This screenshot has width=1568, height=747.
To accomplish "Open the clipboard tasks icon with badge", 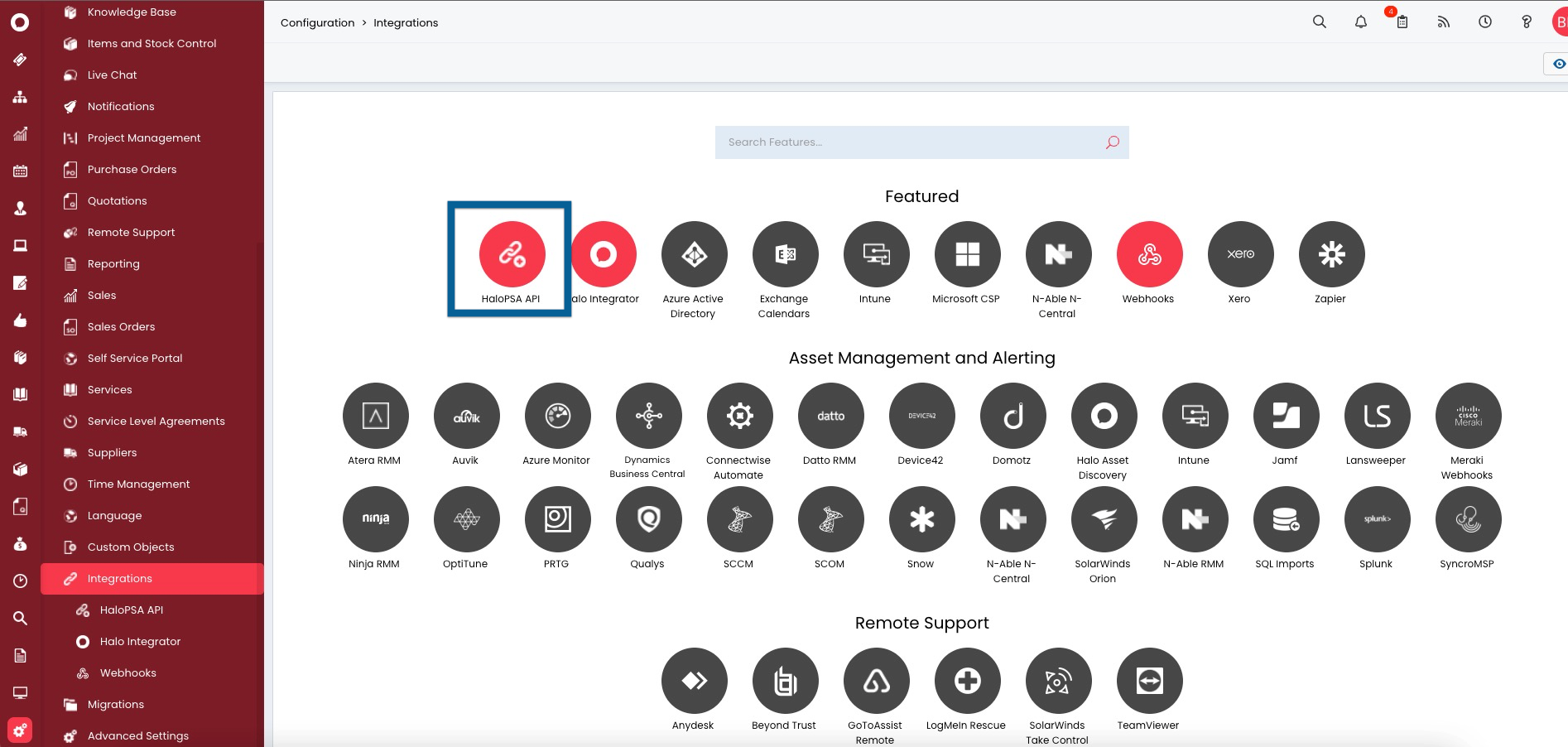I will tap(1402, 21).
